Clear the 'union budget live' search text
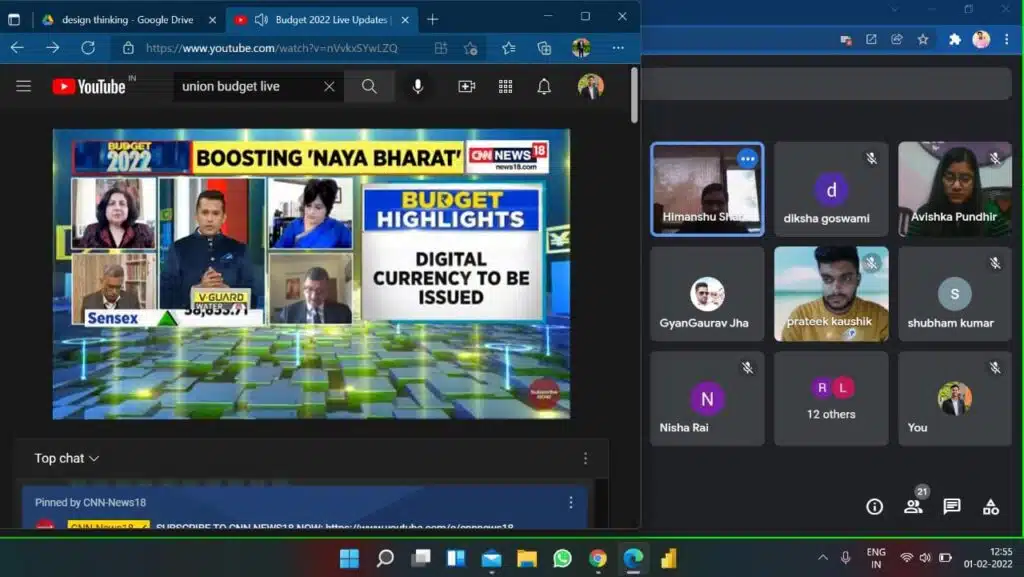 click(329, 87)
